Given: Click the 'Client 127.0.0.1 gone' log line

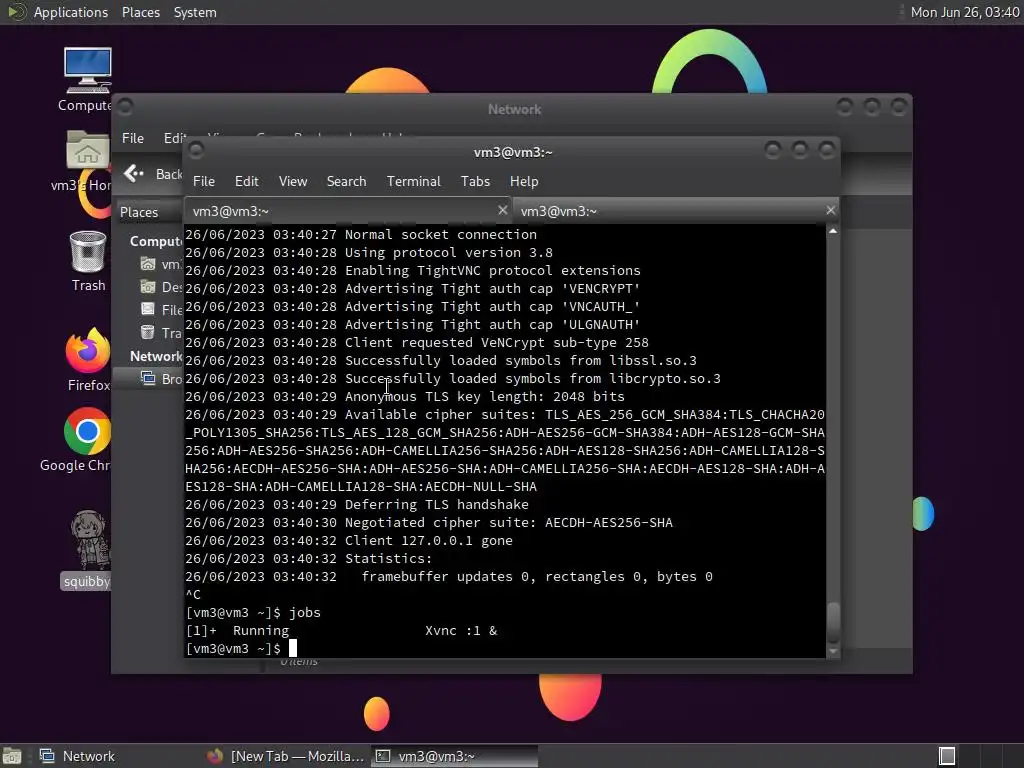Looking at the screenshot, I should click(349, 541).
